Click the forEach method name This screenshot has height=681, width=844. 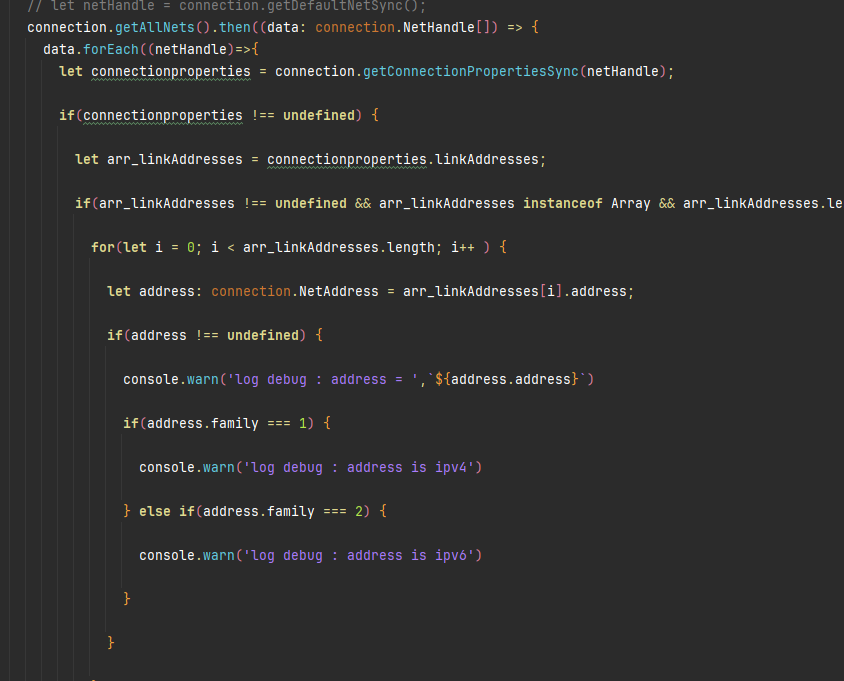111,50
